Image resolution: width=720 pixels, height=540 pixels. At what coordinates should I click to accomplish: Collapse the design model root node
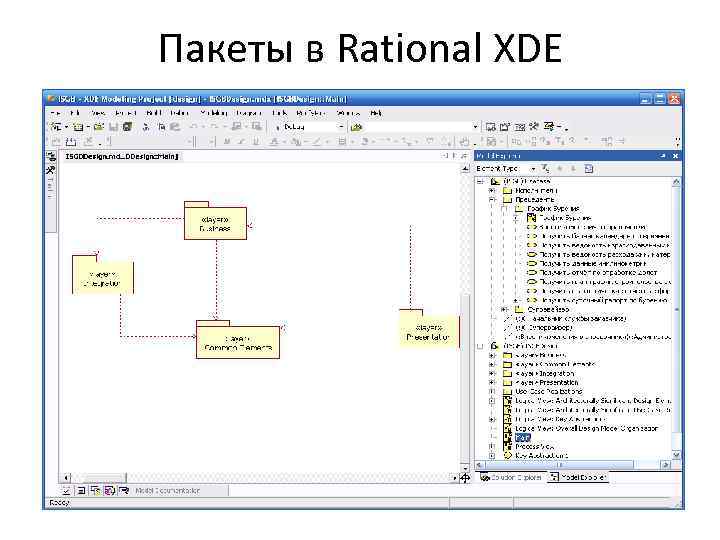tap(480, 346)
